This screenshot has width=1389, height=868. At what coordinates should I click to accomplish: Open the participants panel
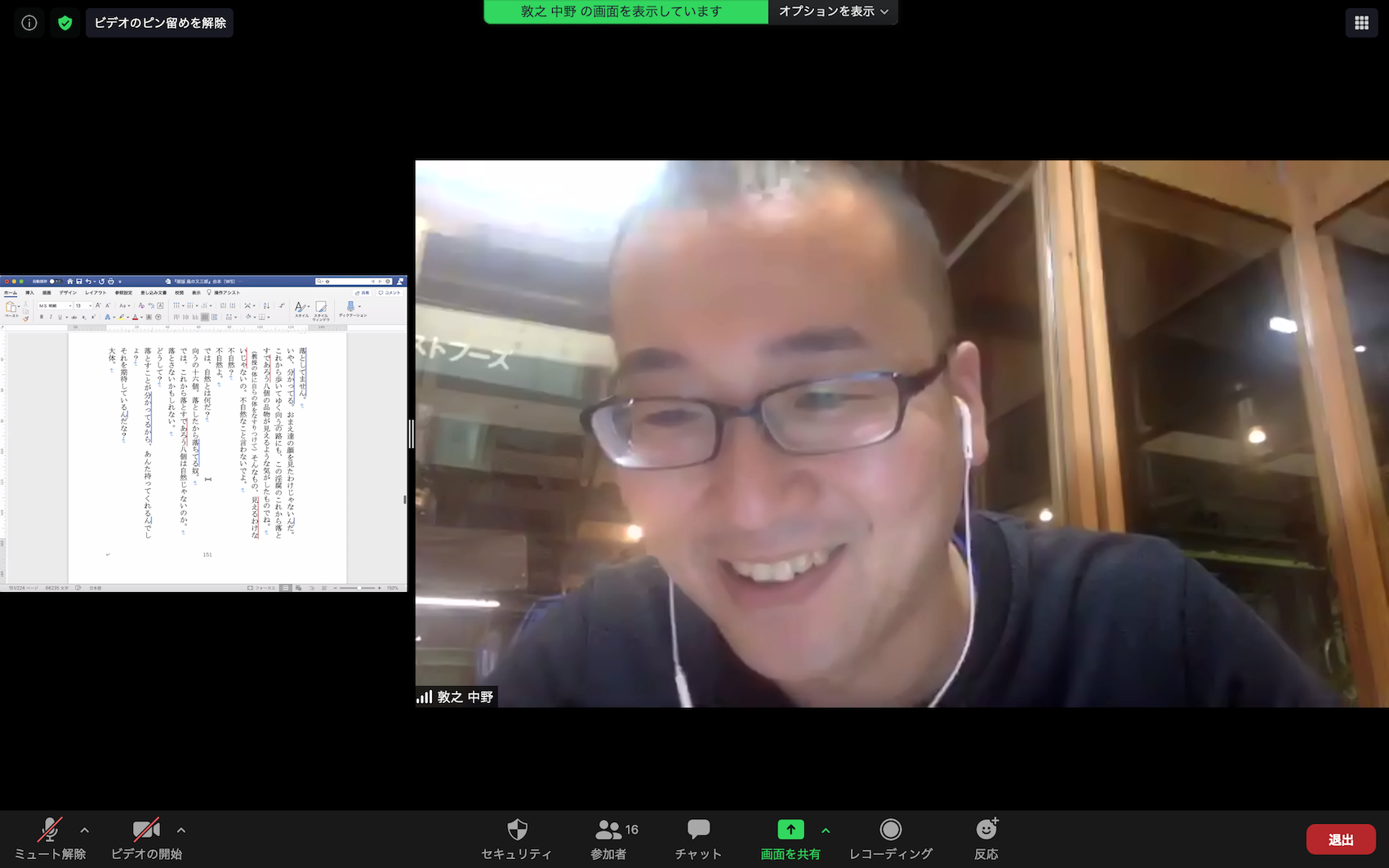tap(609, 839)
